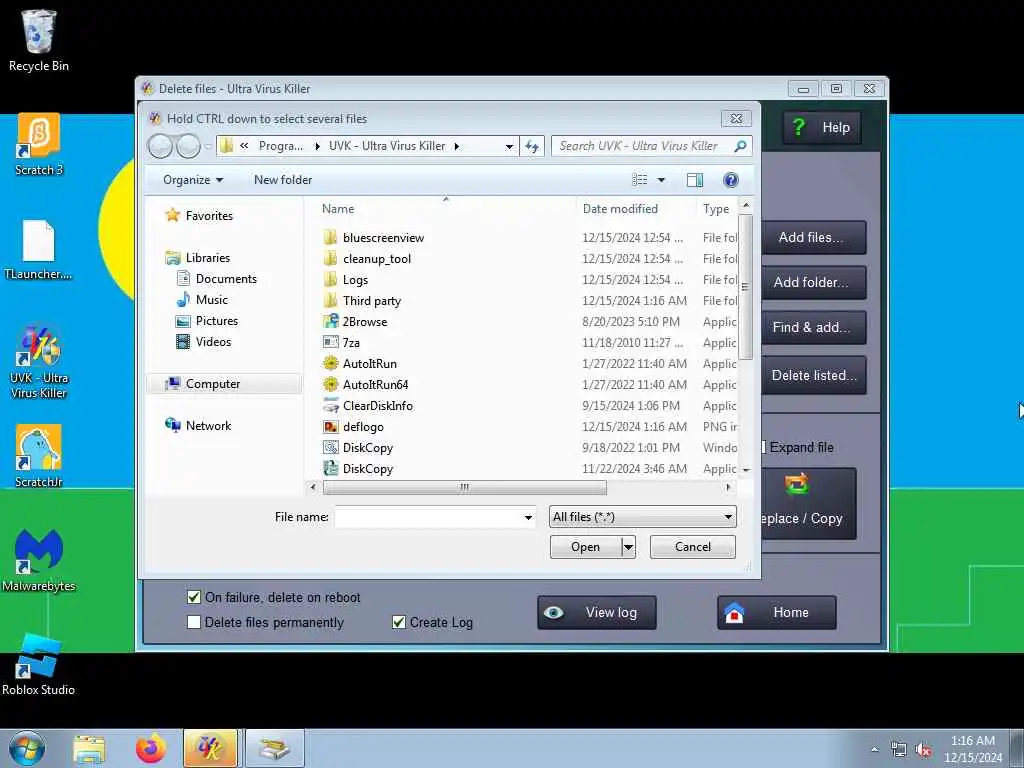Click the vertical scrollbar down arrow
The width and height of the screenshot is (1024, 768).
click(746, 470)
